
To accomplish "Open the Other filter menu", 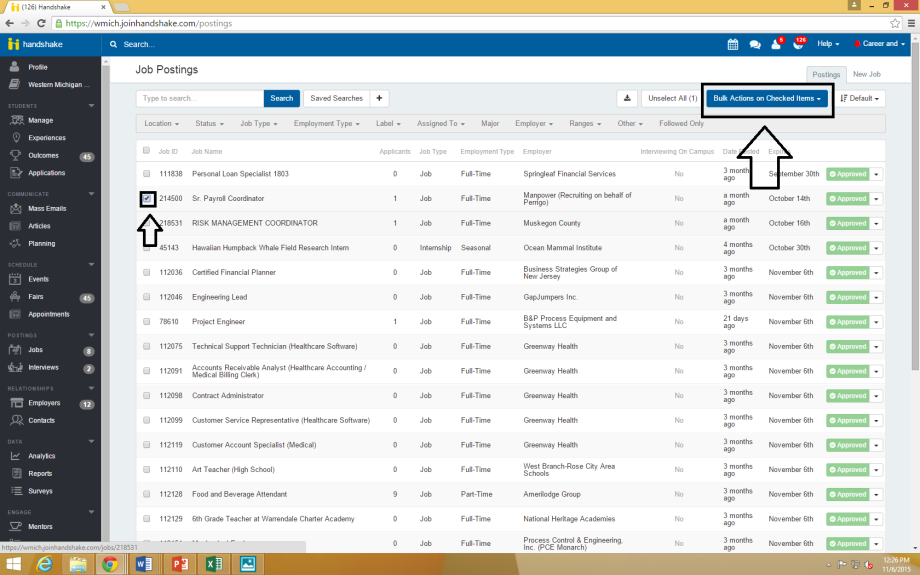I will click(630, 124).
